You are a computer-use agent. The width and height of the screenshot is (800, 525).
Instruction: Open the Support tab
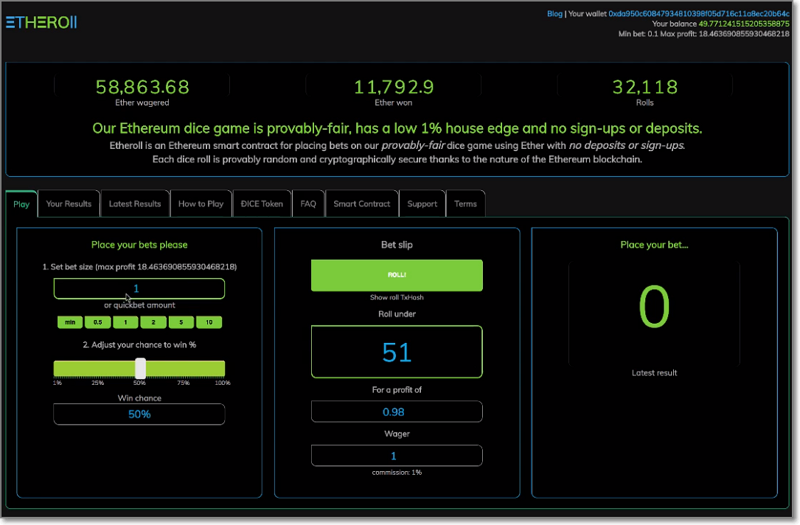click(422, 204)
